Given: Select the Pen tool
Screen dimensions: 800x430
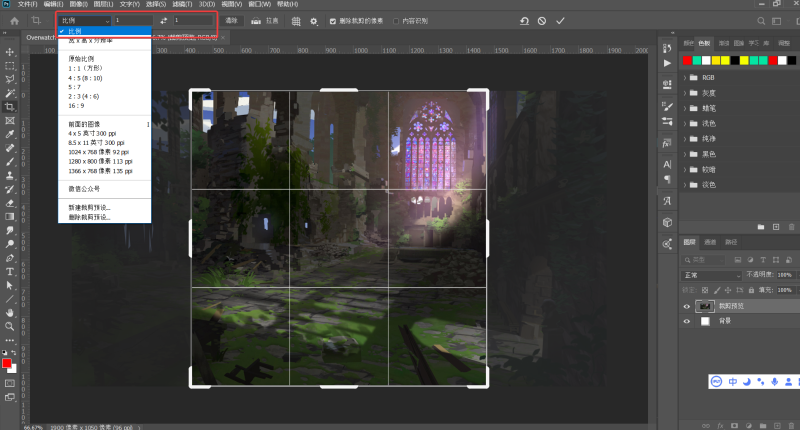Looking at the screenshot, I should 10,258.
